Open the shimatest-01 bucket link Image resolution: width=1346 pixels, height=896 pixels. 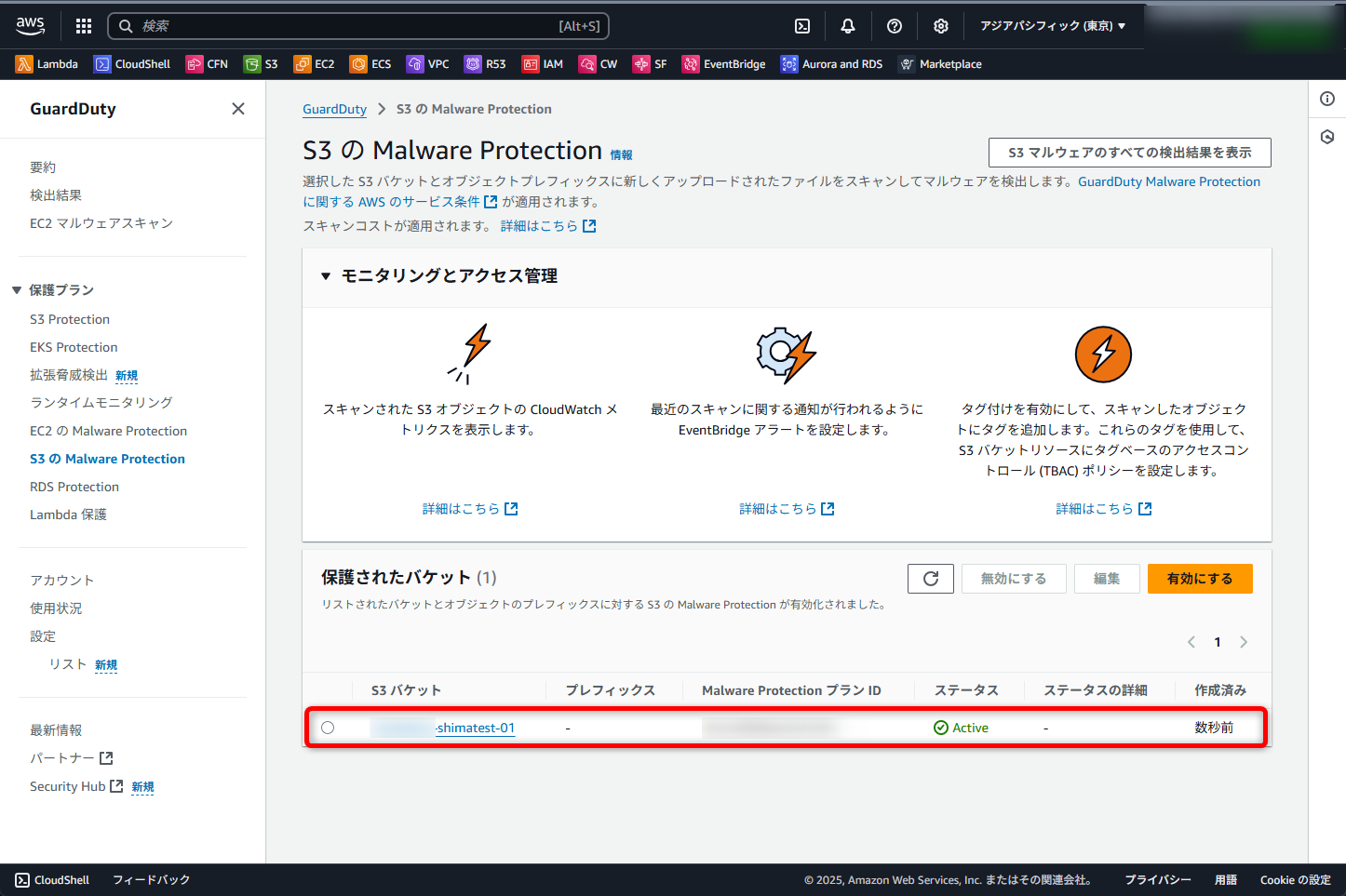coord(442,728)
